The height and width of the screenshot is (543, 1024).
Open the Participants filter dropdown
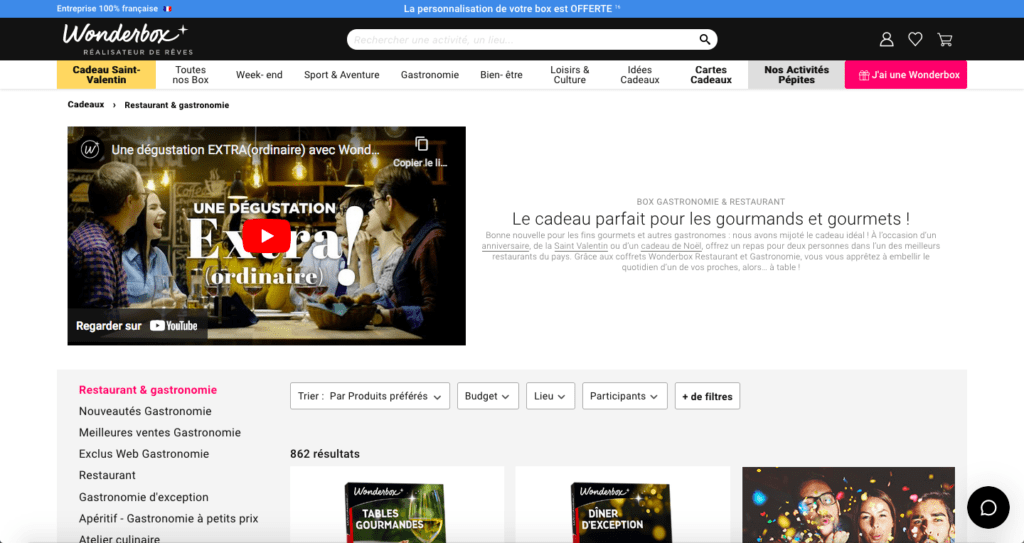pos(625,396)
